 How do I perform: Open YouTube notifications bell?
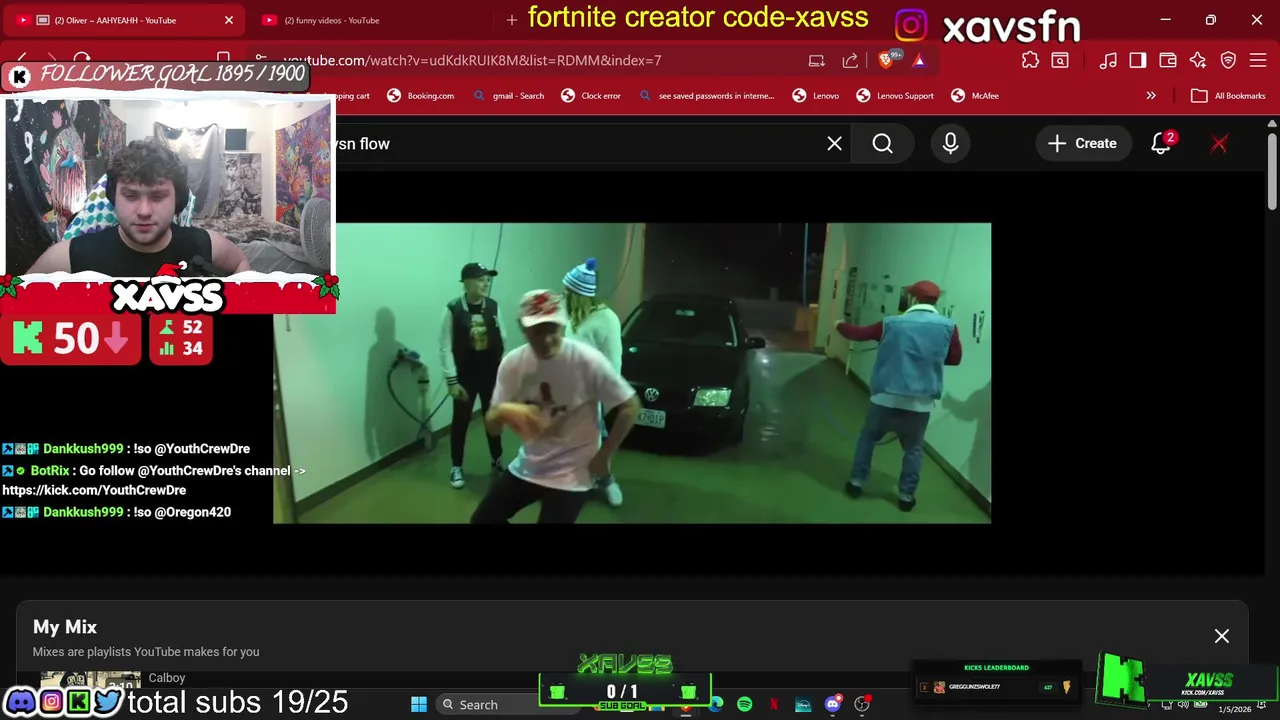[x=1161, y=144]
